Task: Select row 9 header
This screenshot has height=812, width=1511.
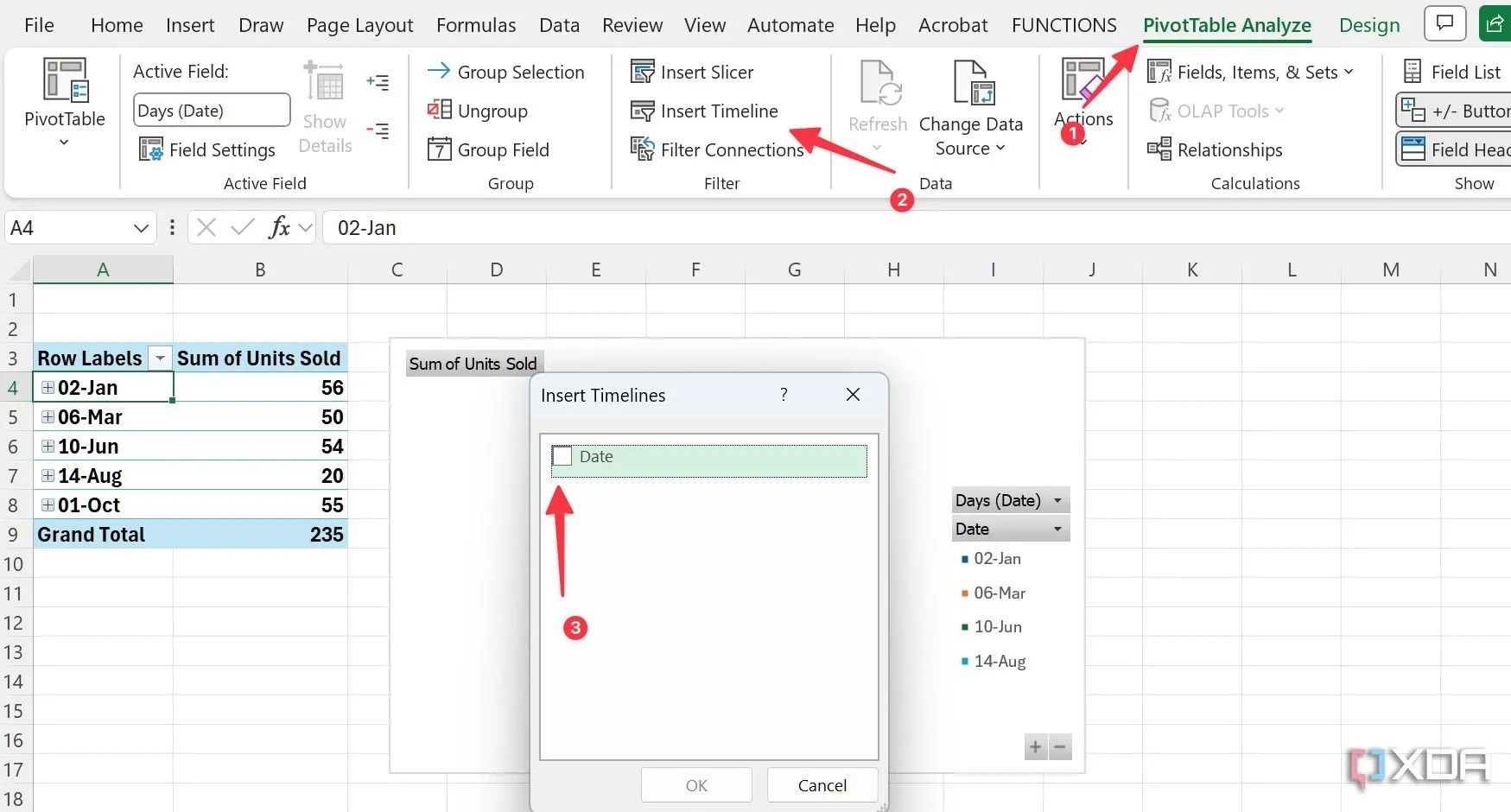Action: (x=16, y=534)
